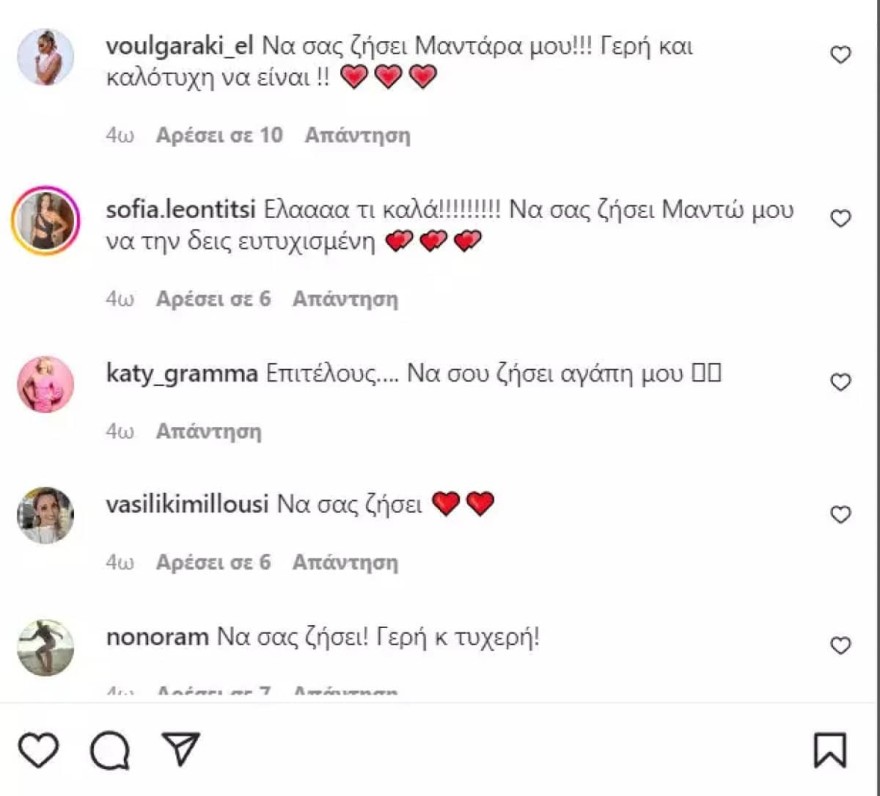The height and width of the screenshot is (796, 880).
Task: Open nonoram username link
Action: pos(157,637)
